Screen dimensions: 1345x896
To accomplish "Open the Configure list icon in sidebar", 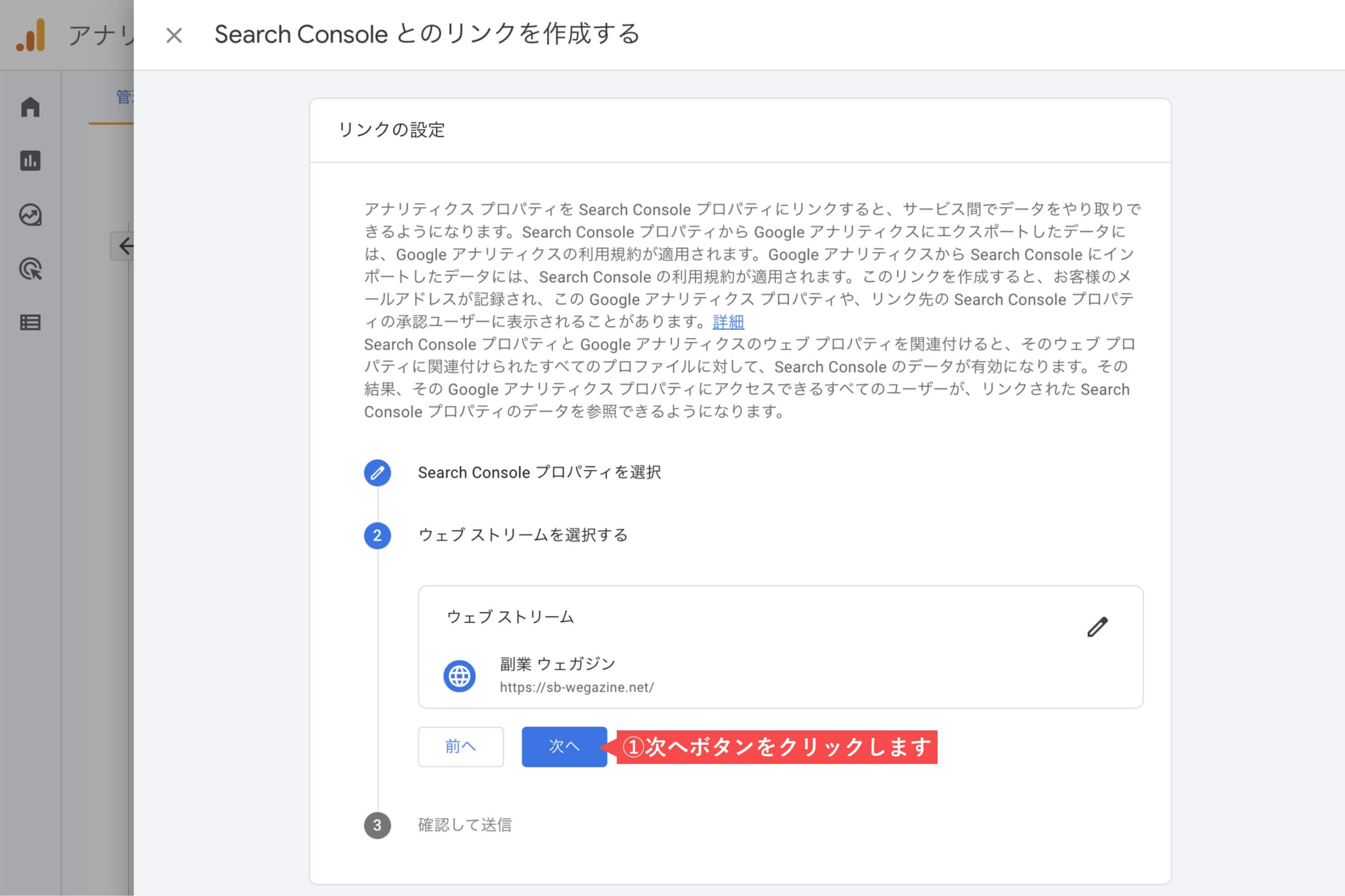I will pyautogui.click(x=30, y=322).
